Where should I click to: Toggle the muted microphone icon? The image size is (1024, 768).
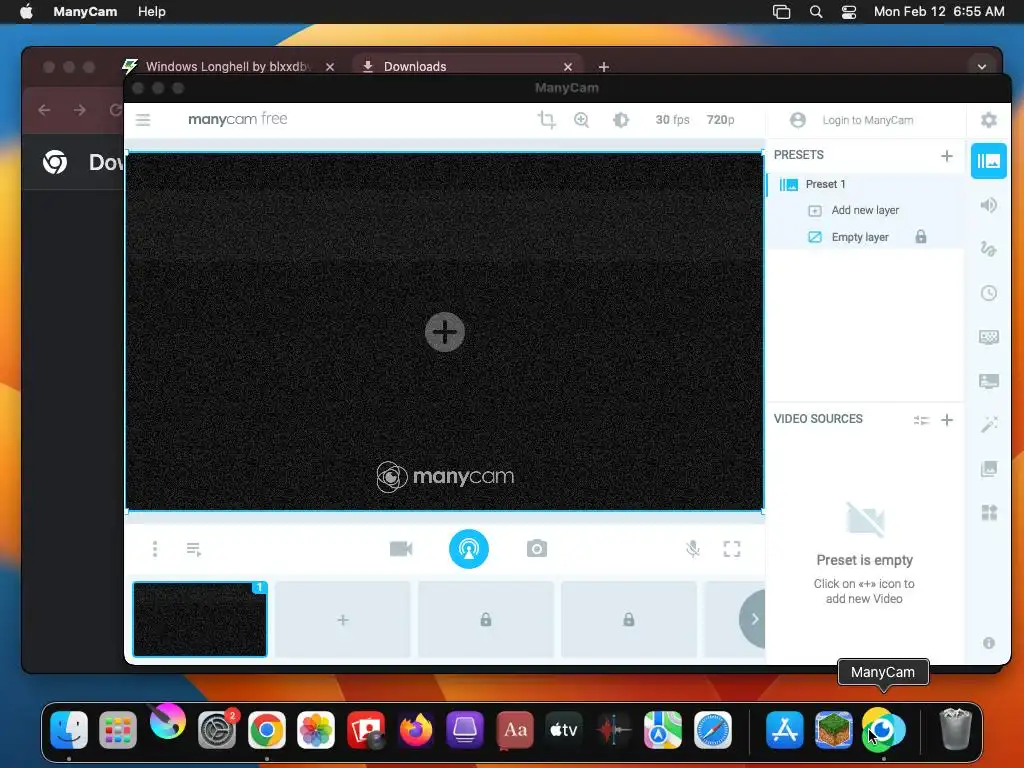(x=693, y=549)
